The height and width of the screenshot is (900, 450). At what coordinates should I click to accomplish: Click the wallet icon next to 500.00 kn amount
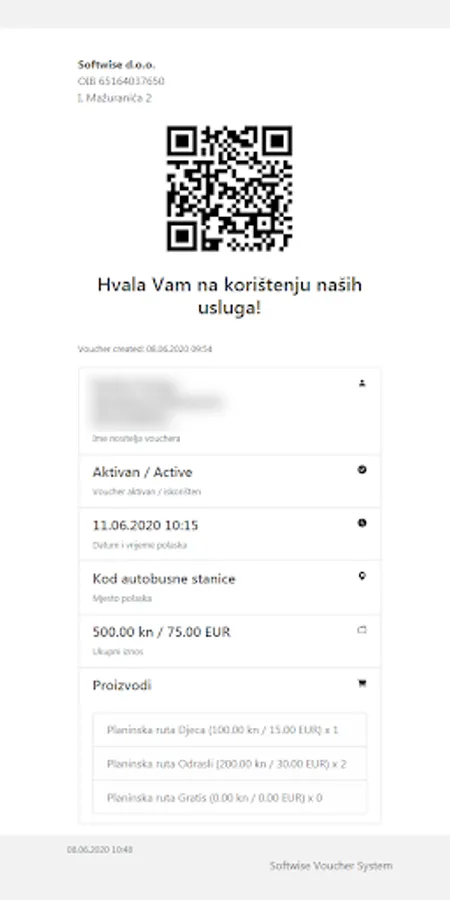(x=362, y=630)
